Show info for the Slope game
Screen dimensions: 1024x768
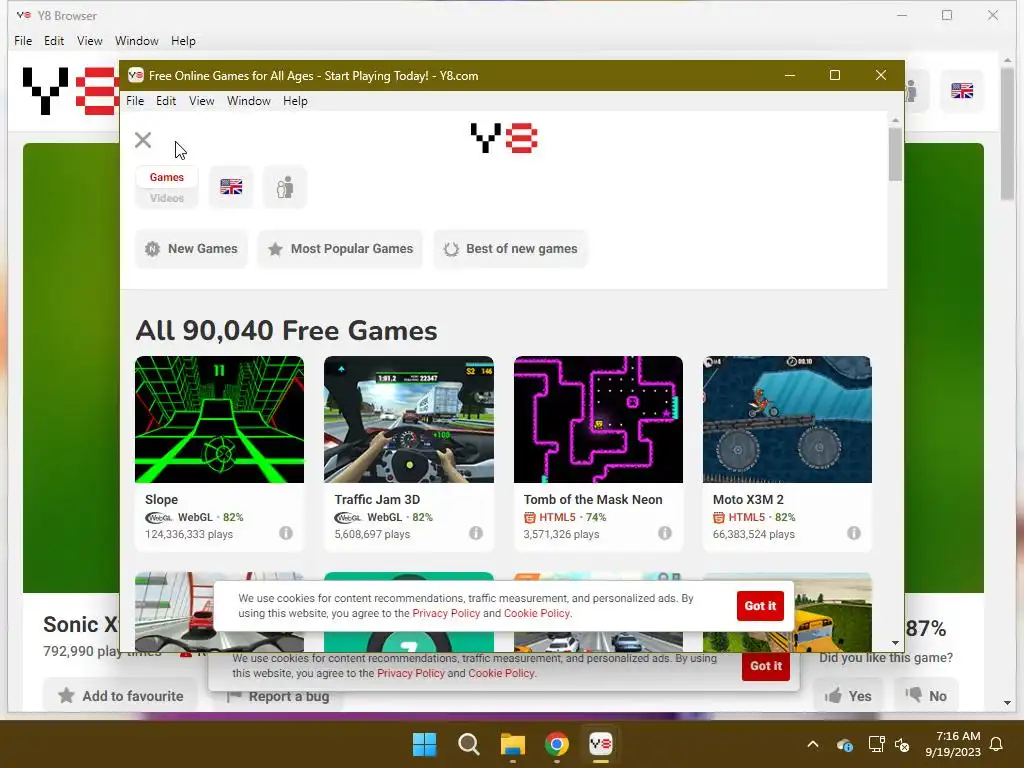pyautogui.click(x=286, y=533)
